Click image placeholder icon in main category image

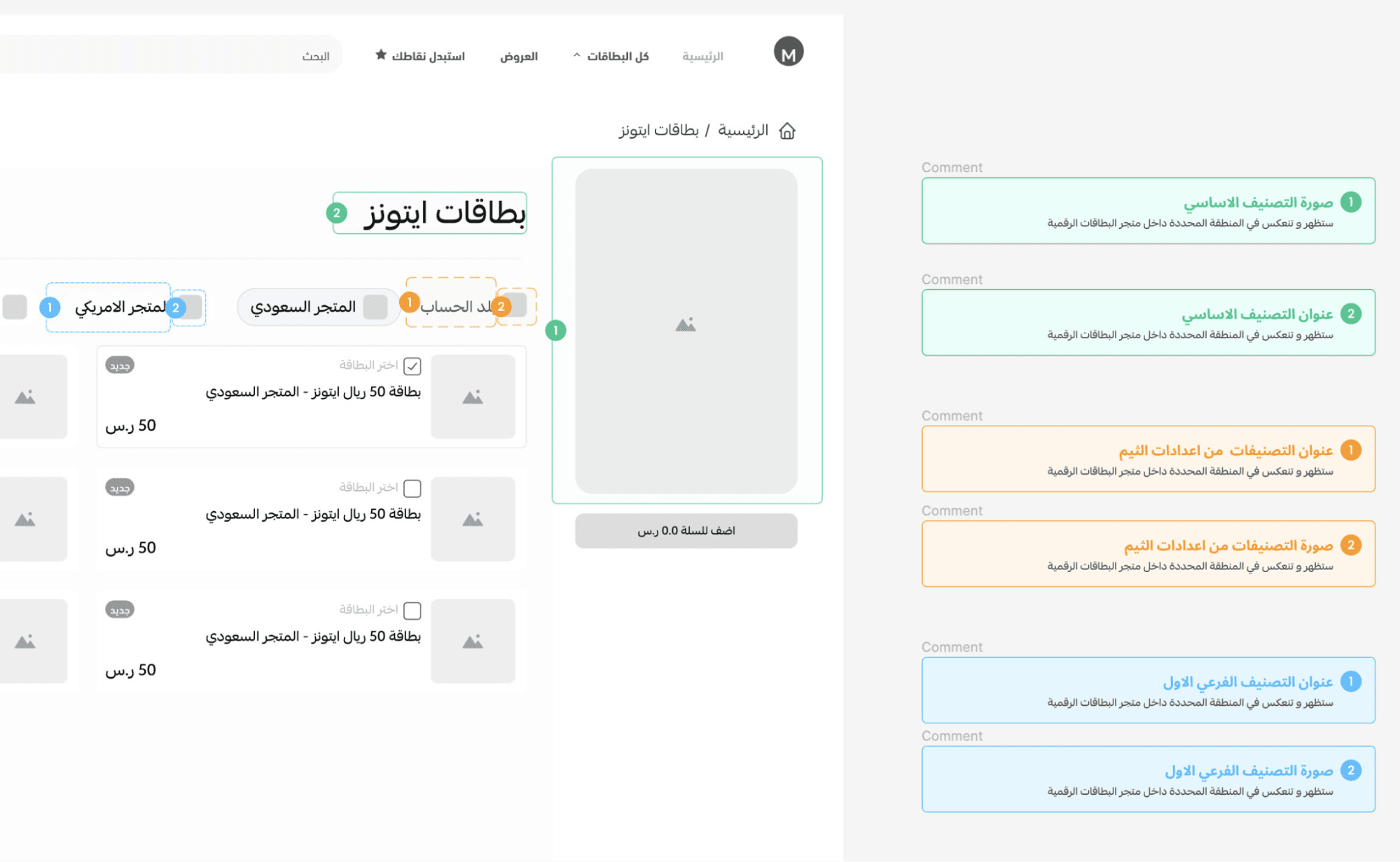[686, 324]
